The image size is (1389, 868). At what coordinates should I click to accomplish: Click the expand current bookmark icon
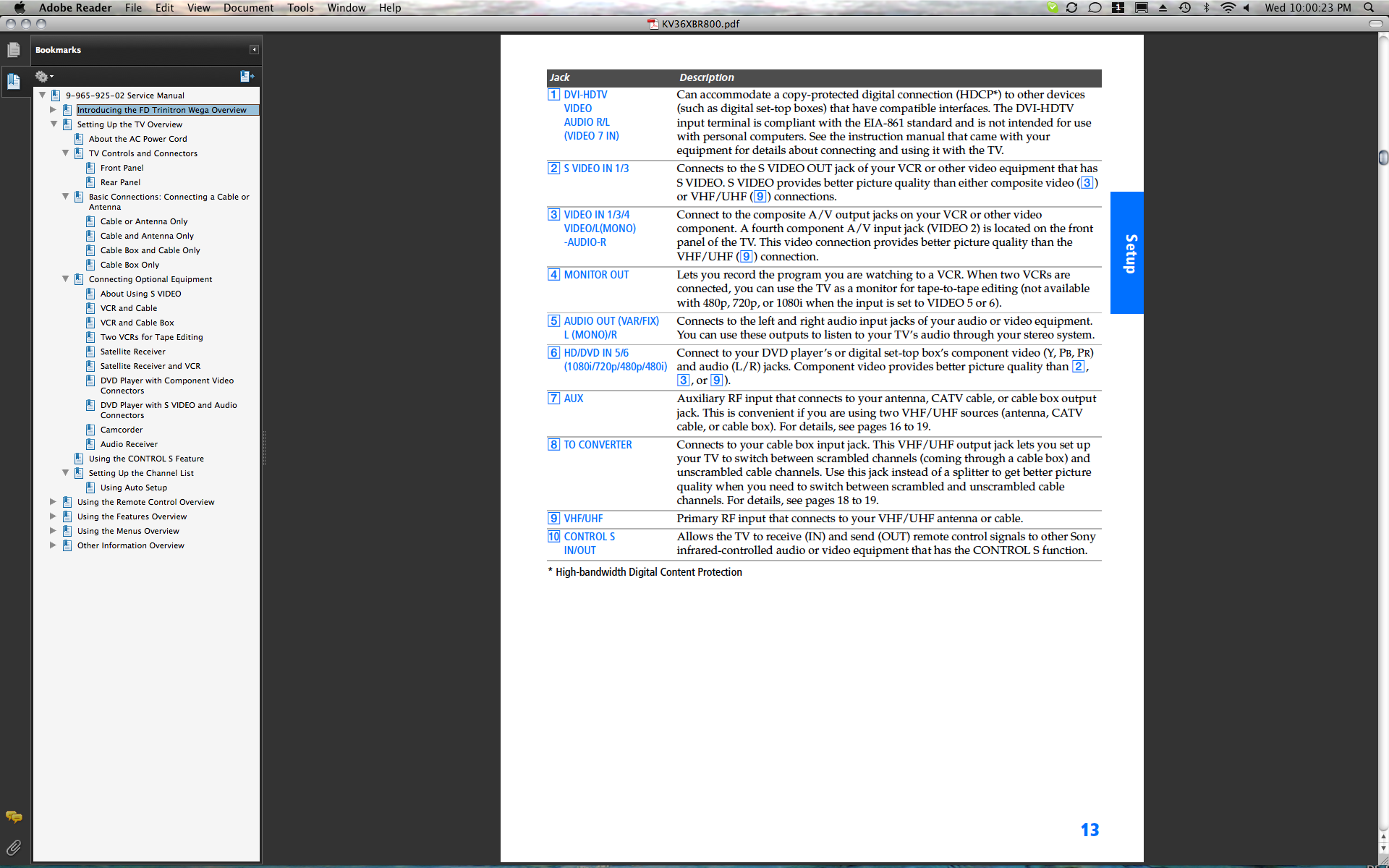(247, 77)
